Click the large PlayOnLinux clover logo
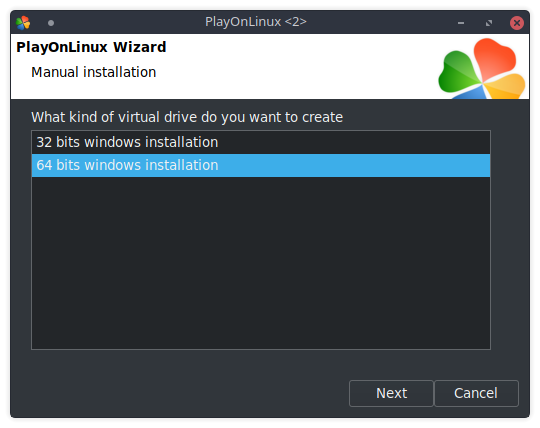 tap(482, 69)
